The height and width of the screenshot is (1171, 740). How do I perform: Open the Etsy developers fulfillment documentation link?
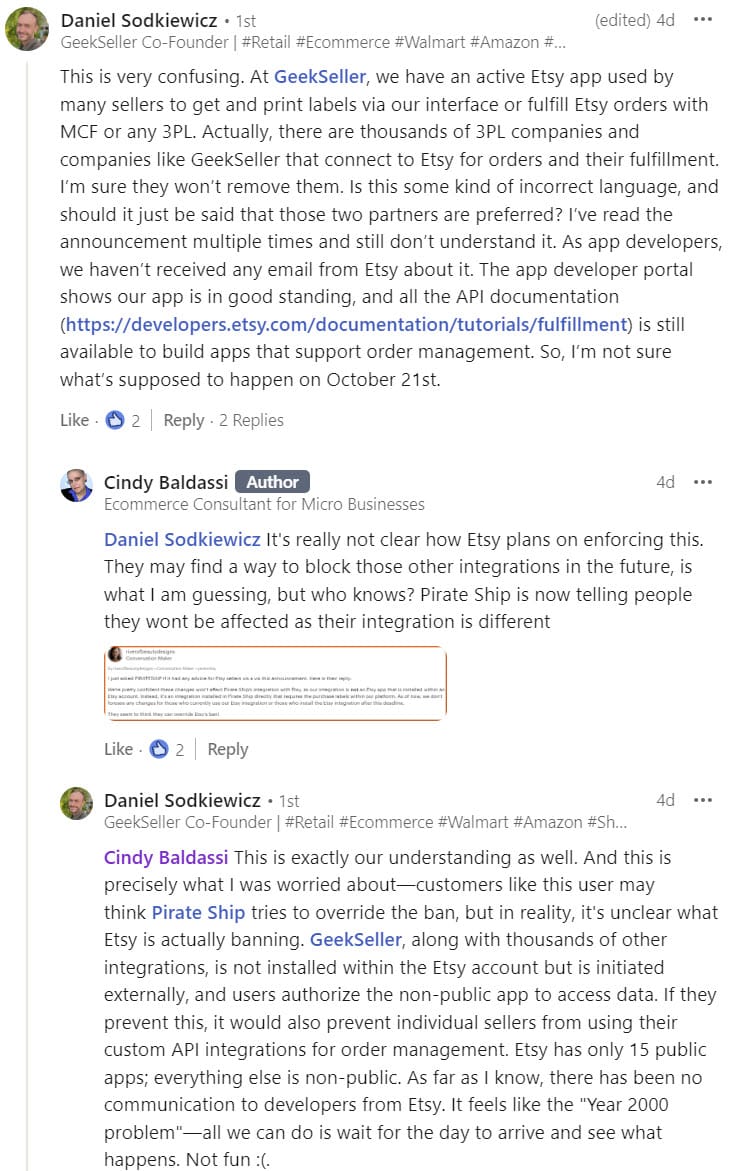click(346, 324)
